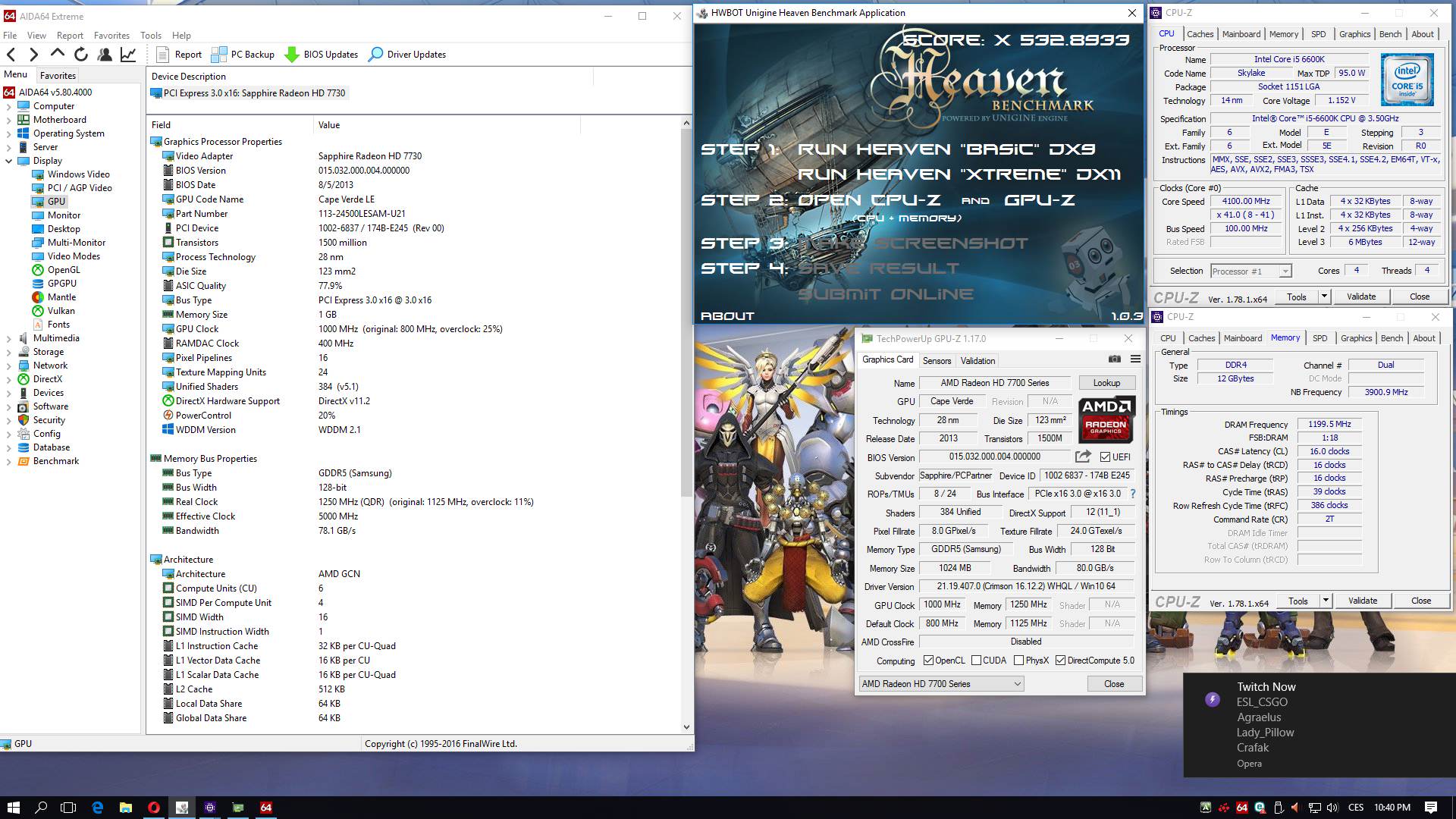Open the Report tool in AIDA64 toolbar

[179, 54]
